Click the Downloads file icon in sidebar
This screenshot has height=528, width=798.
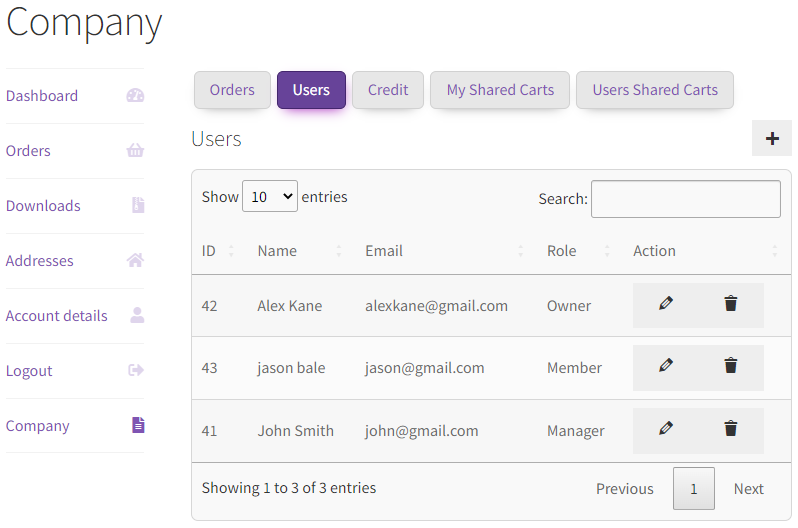pyautogui.click(x=138, y=205)
